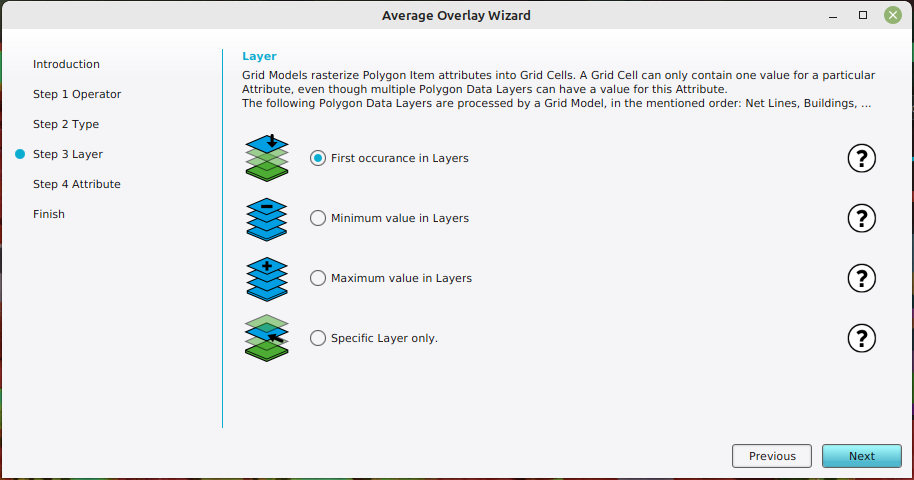This screenshot has width=914, height=480.
Task: Go to the Introduction step
Action: [66, 64]
